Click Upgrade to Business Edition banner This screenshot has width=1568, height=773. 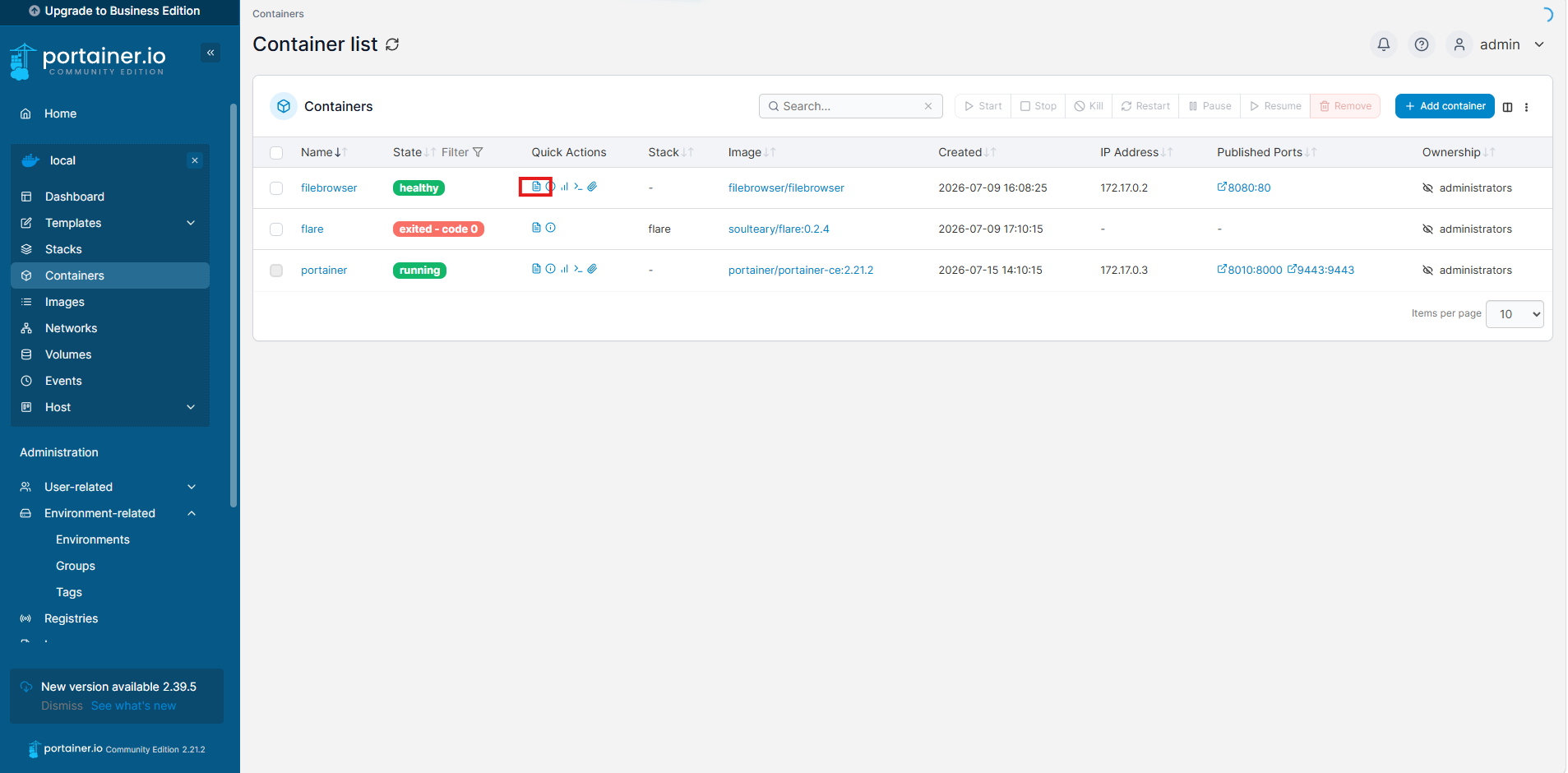pyautogui.click(x=114, y=11)
